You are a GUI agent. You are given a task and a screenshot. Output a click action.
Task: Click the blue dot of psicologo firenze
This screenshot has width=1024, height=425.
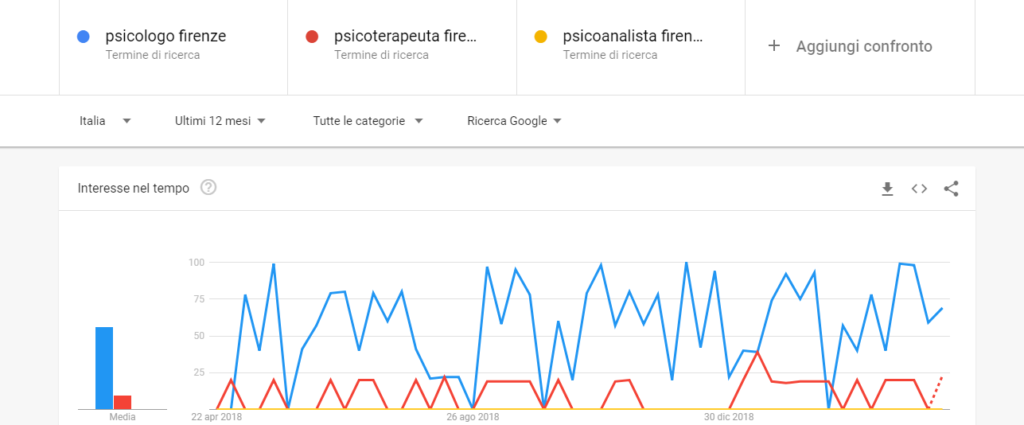[83, 37]
